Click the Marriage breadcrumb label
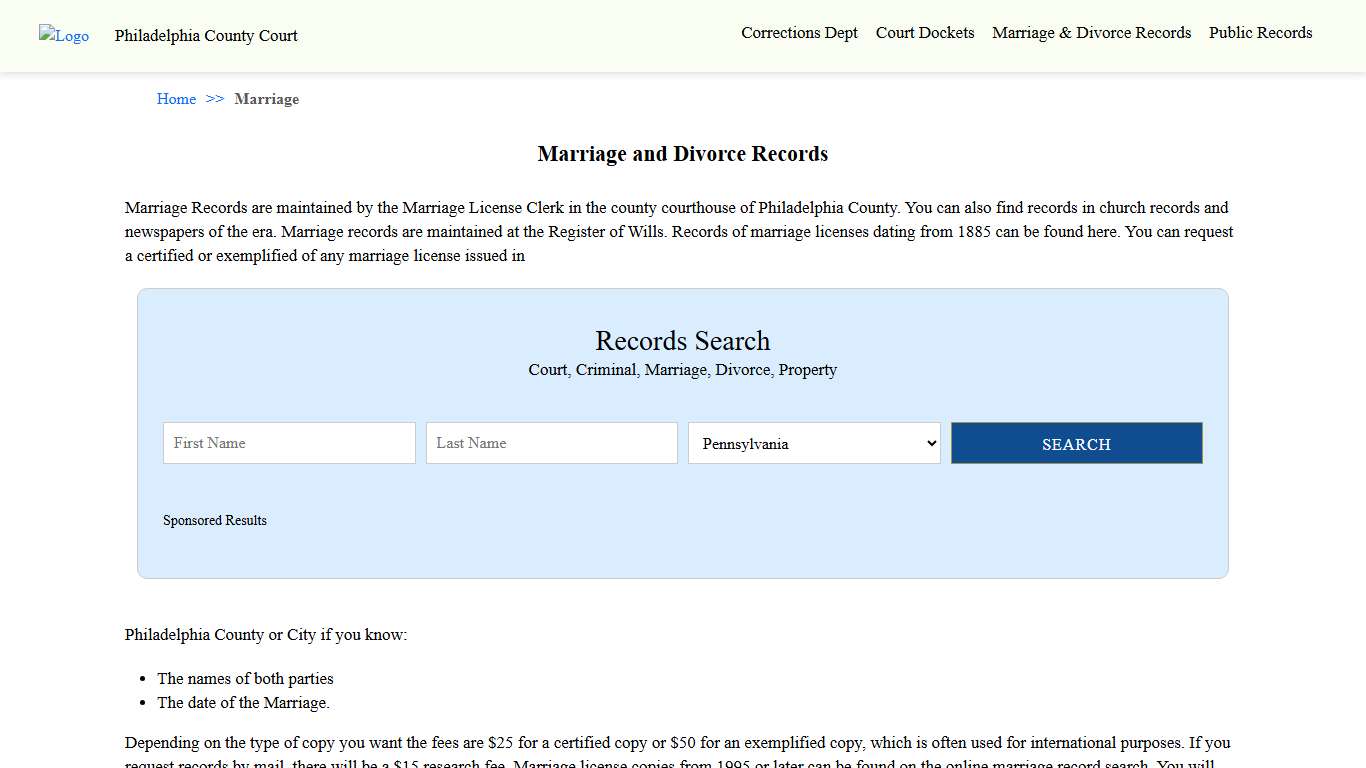The image size is (1366, 768). (x=266, y=98)
